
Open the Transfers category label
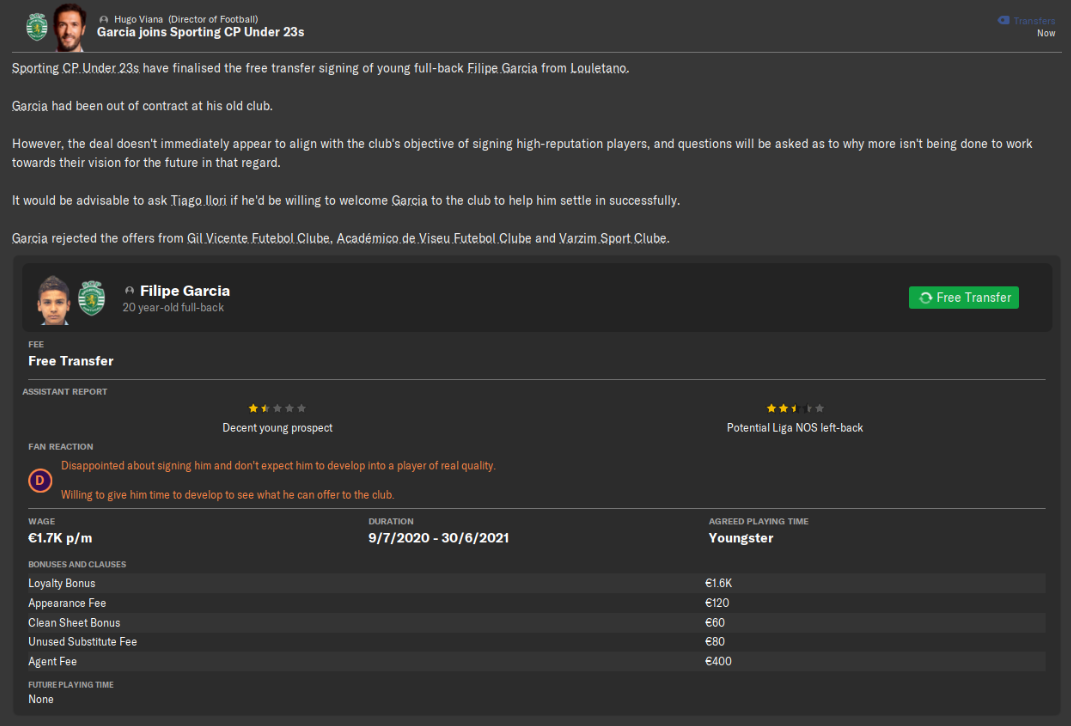coord(1034,20)
